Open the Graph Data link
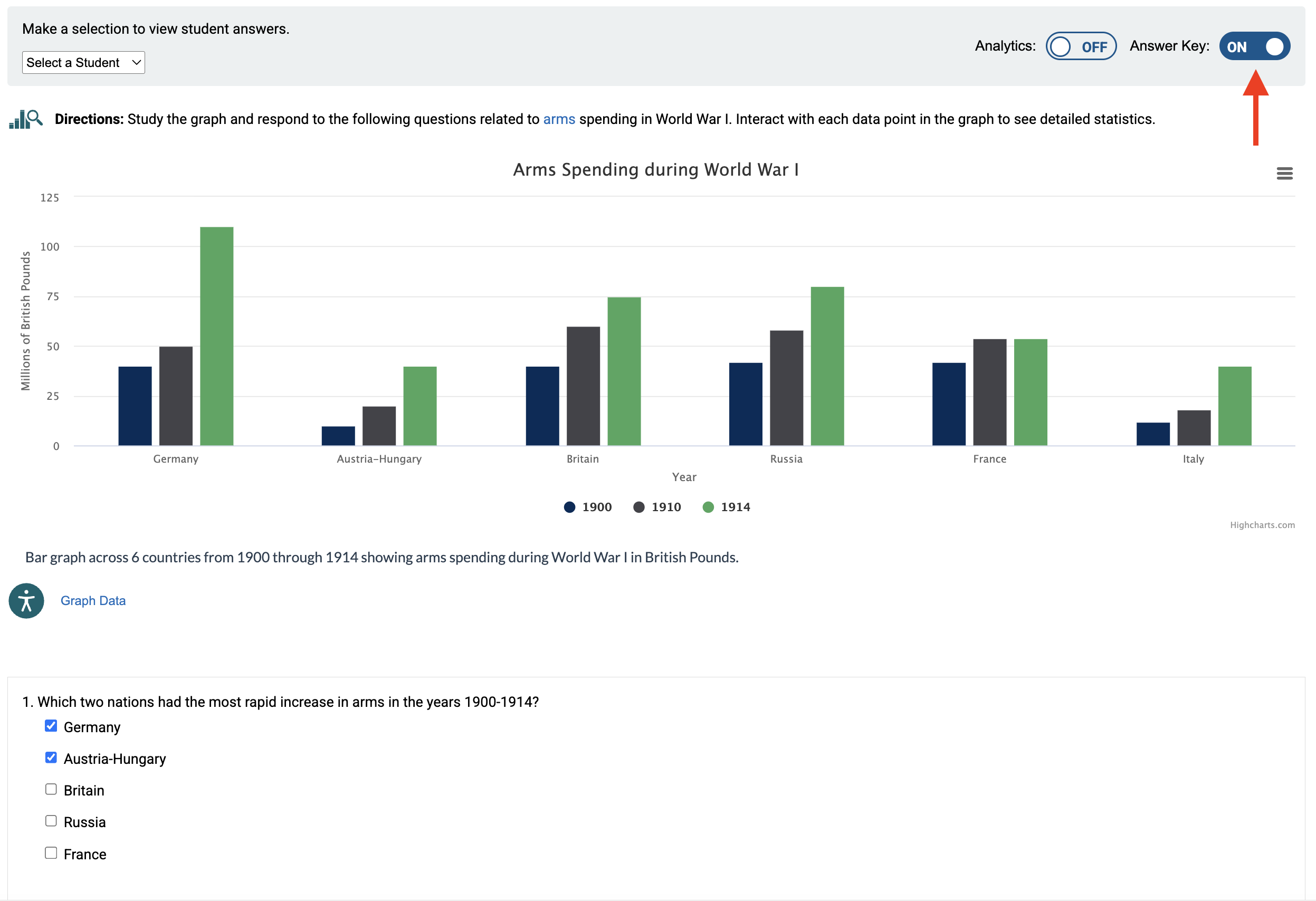Screen dimensions: 1316x901 93,600
